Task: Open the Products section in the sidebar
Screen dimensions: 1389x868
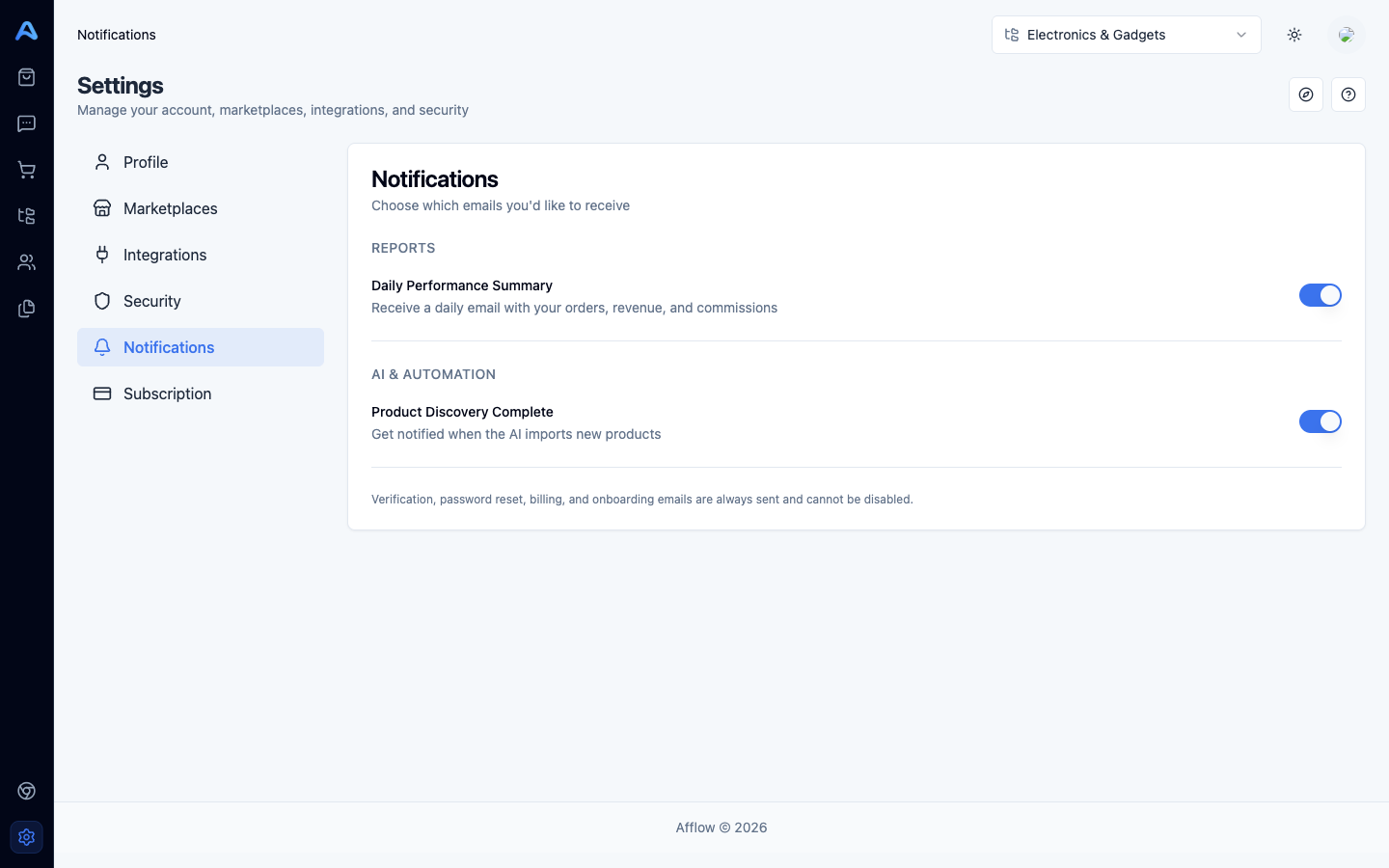Action: (x=26, y=76)
